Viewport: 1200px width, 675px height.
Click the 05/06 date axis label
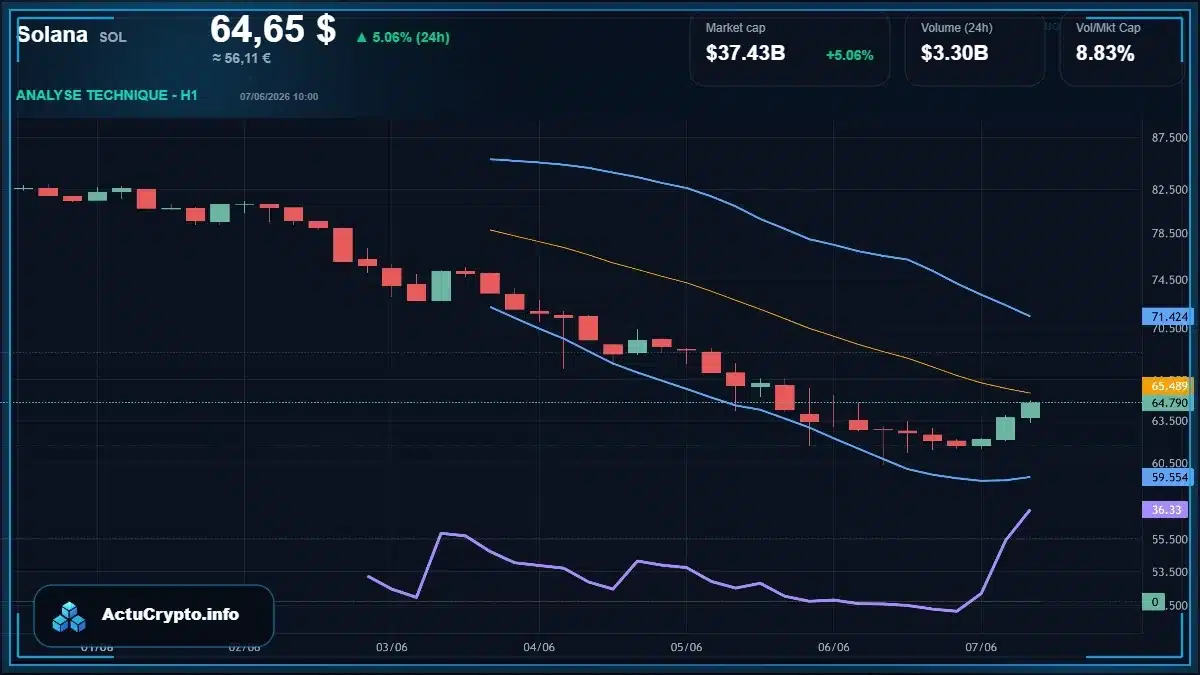[686, 647]
